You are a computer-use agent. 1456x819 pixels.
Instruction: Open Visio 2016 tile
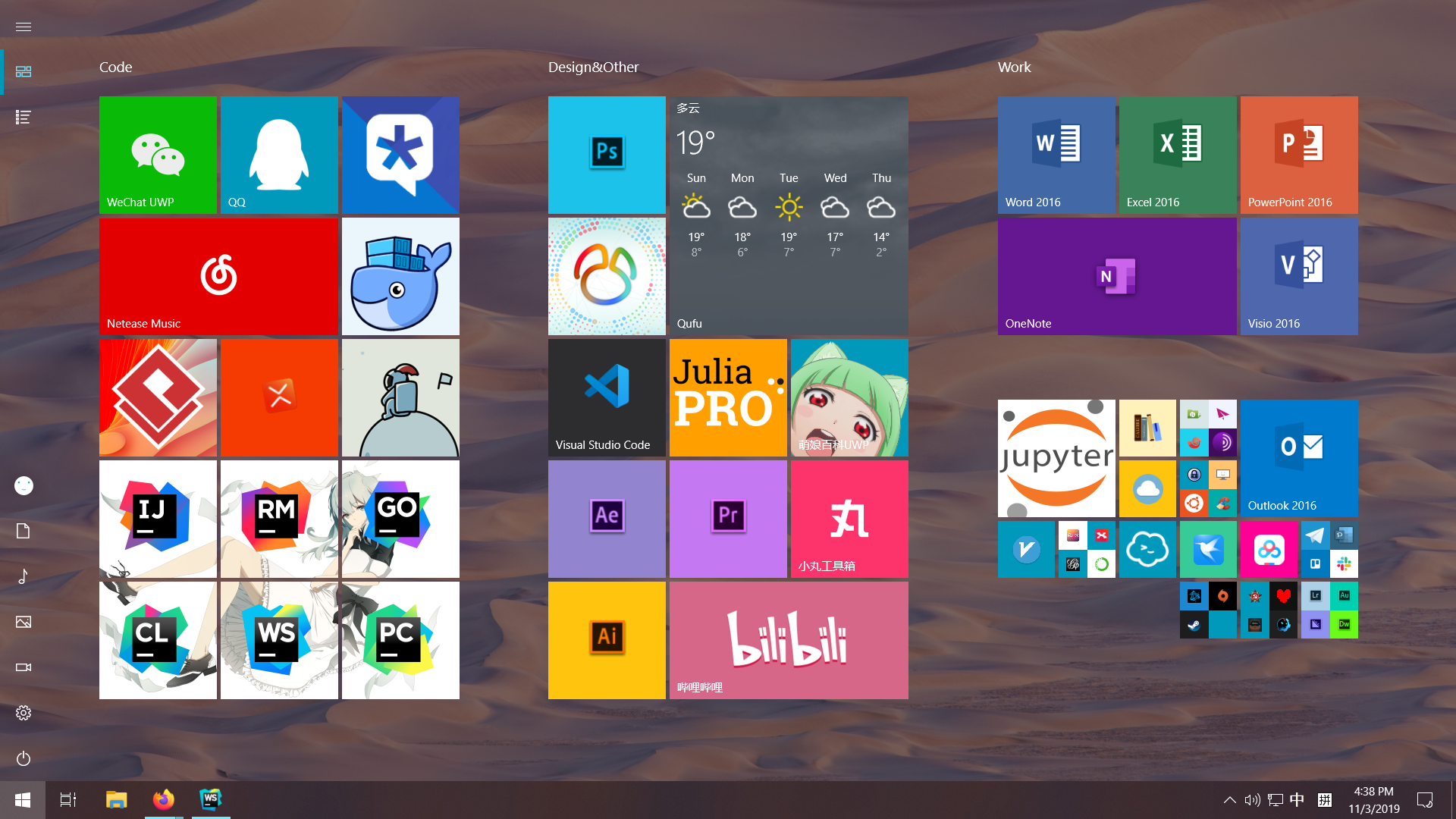(x=1299, y=276)
